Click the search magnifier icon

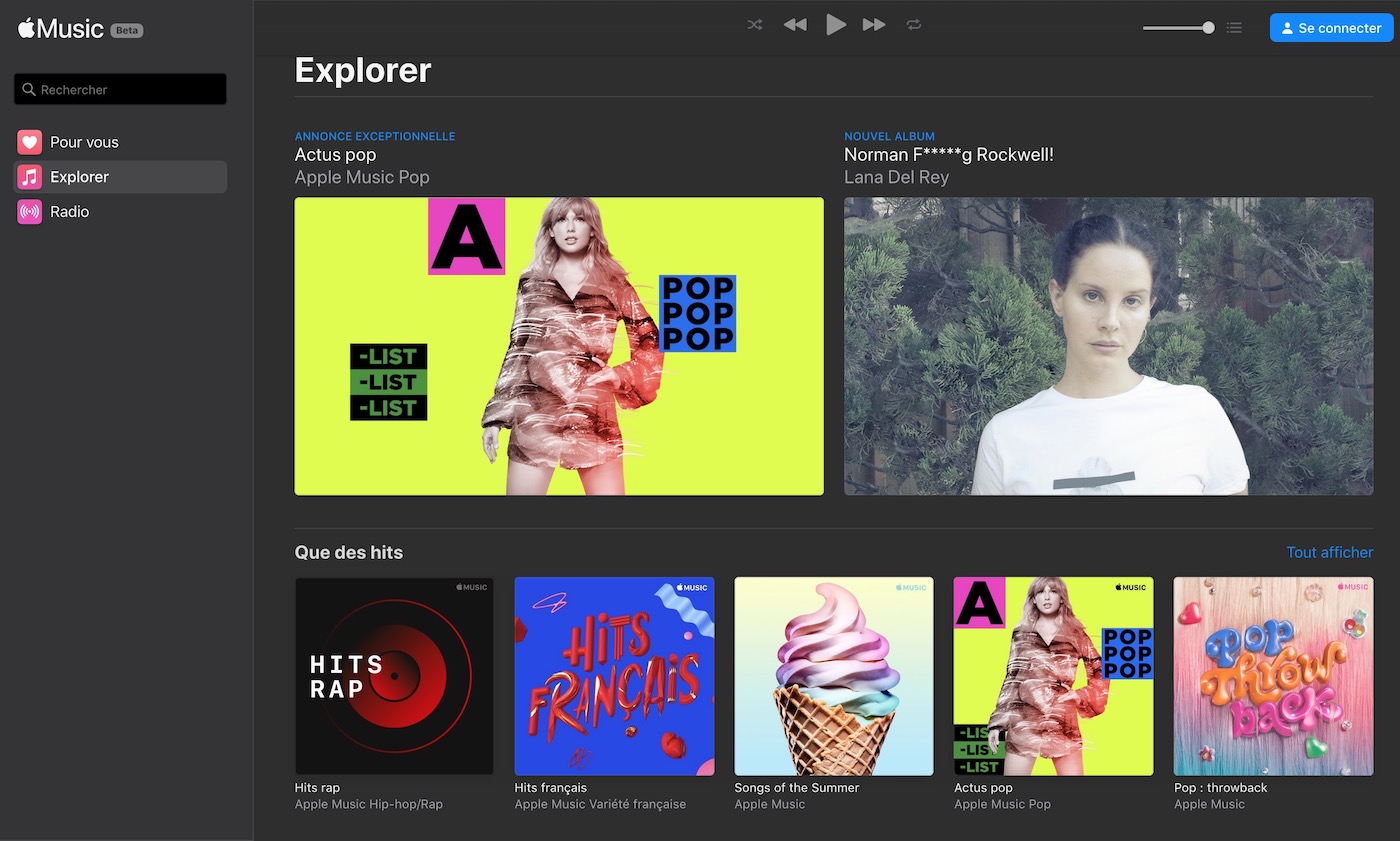click(29, 89)
